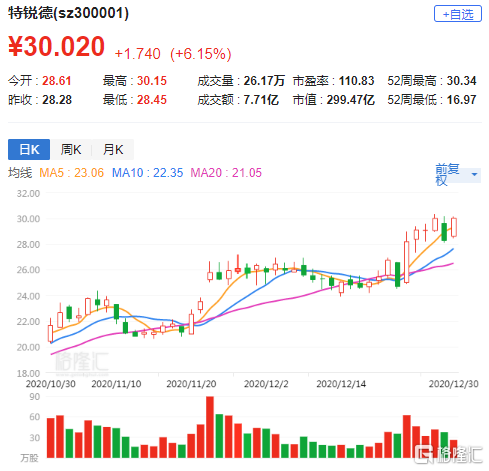Click the first candlestick near 2020/10/30
The height and width of the screenshot is (471, 489).
[x=50, y=330]
